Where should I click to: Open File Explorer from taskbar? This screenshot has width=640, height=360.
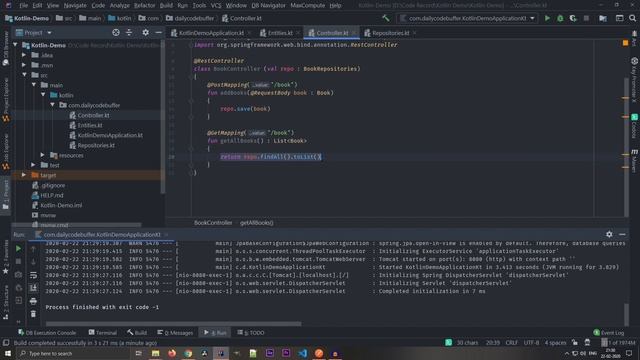click(156, 353)
